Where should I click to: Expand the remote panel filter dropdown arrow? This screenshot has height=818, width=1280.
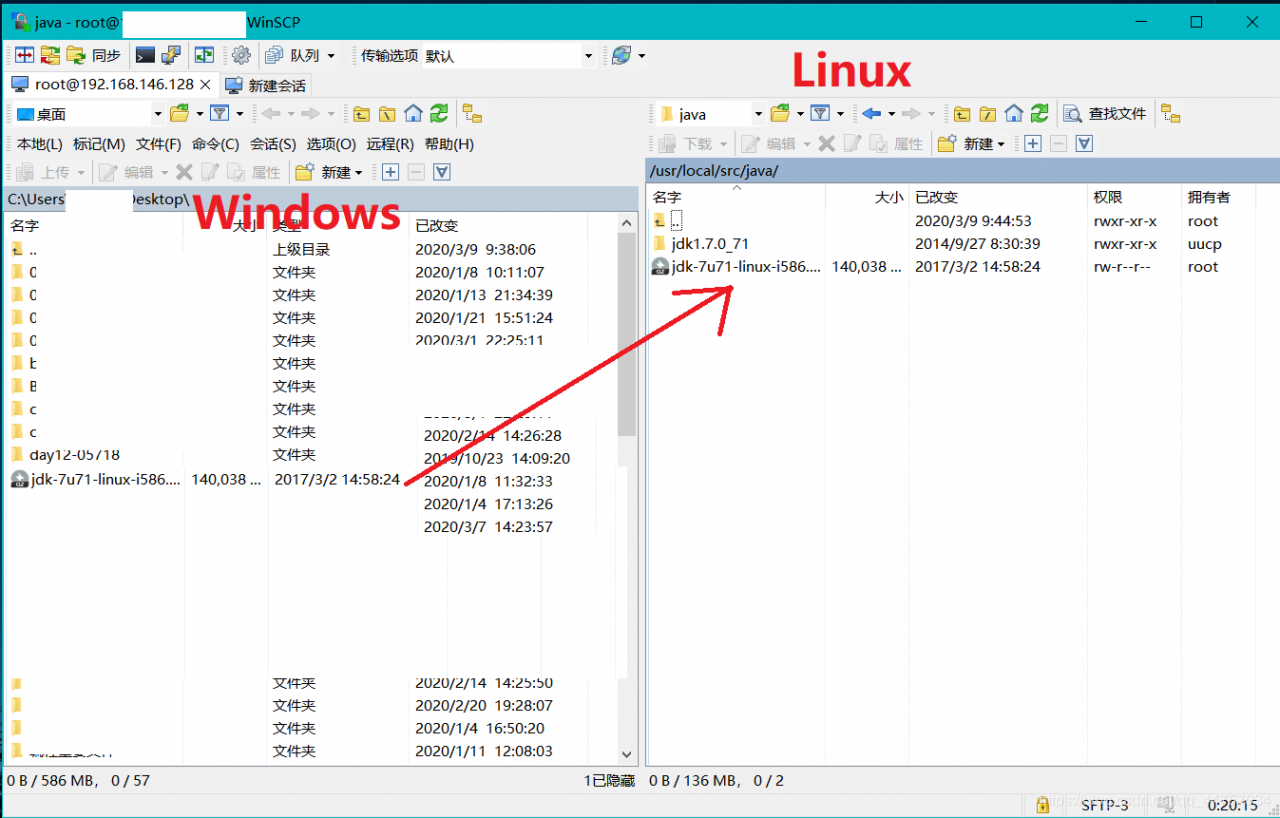(840, 114)
